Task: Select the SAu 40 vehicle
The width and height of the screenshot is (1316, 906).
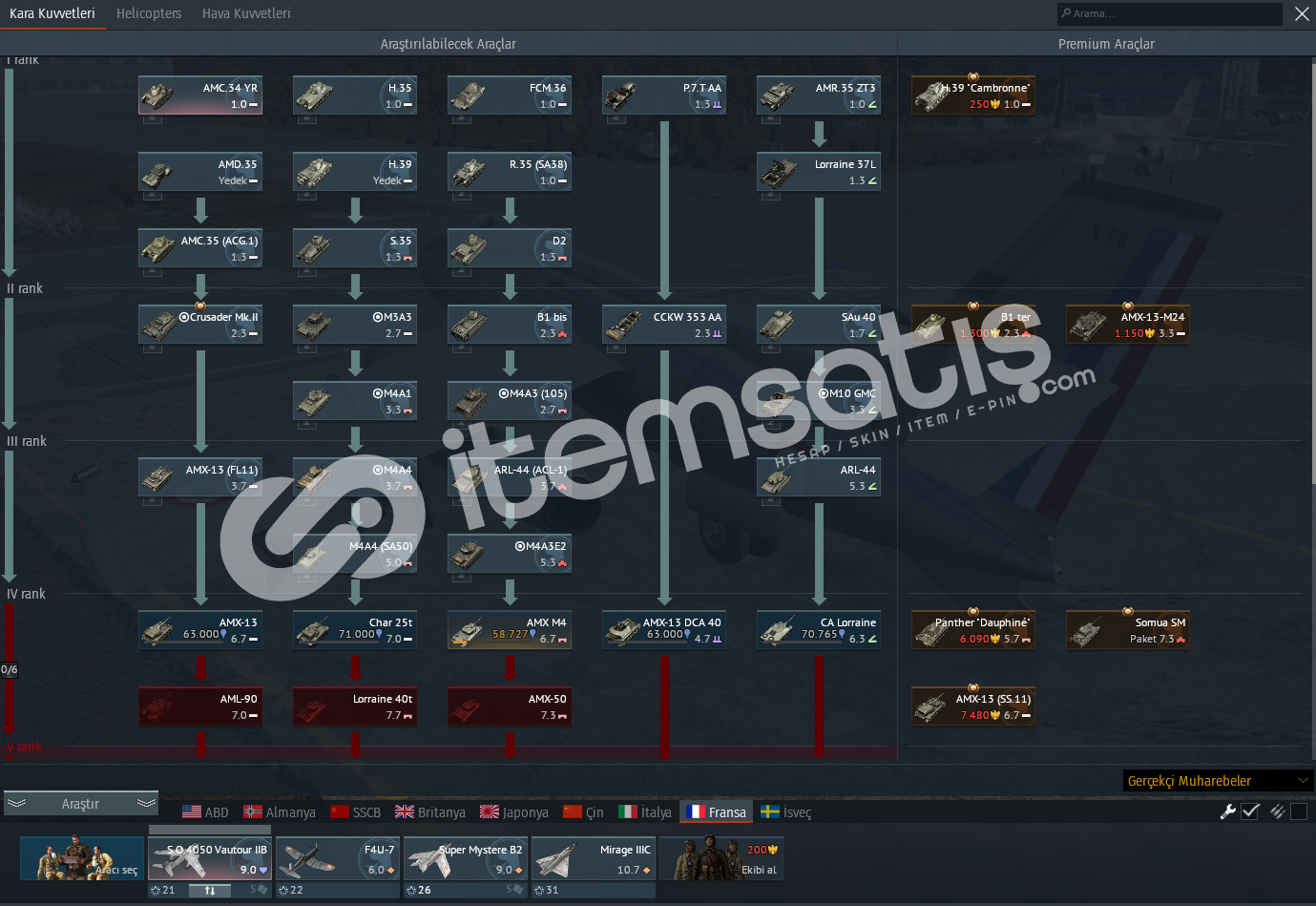Action: click(819, 325)
